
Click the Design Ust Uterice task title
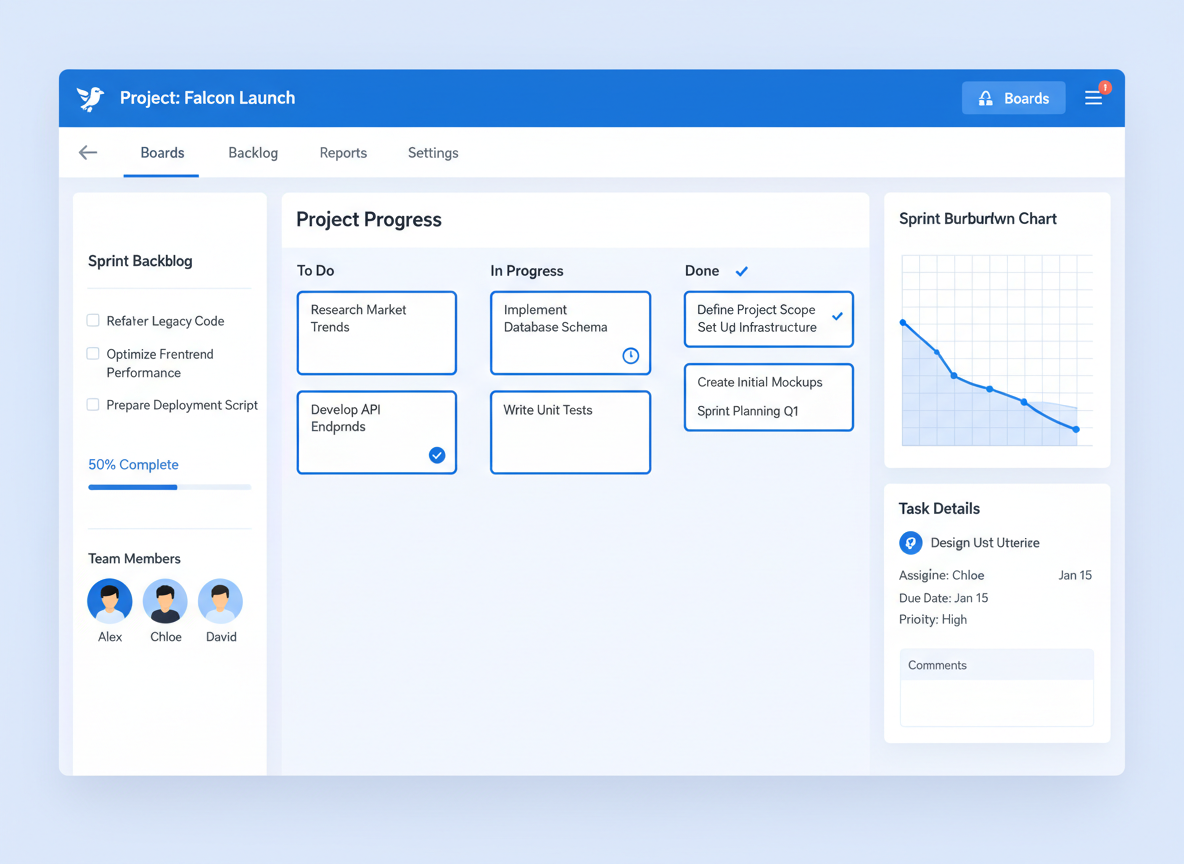click(985, 542)
